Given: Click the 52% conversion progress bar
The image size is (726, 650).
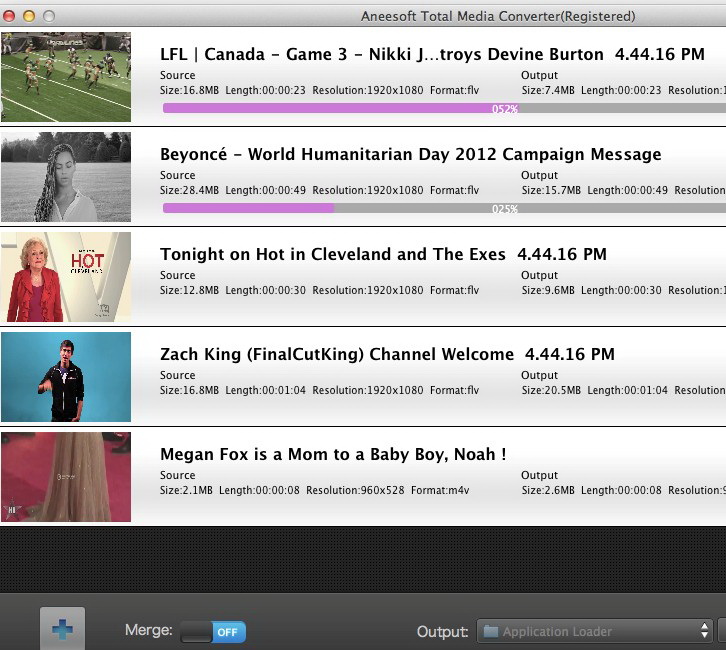Looking at the screenshot, I should point(440,108).
